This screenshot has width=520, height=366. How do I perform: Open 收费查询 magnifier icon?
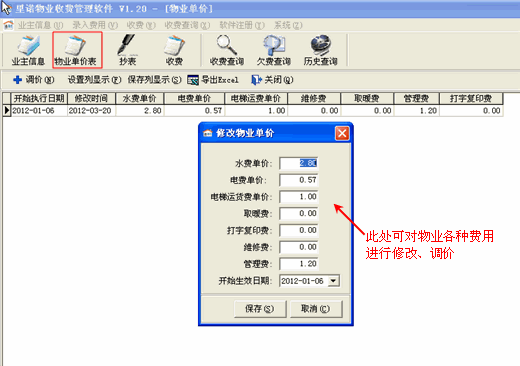pyautogui.click(x=227, y=50)
